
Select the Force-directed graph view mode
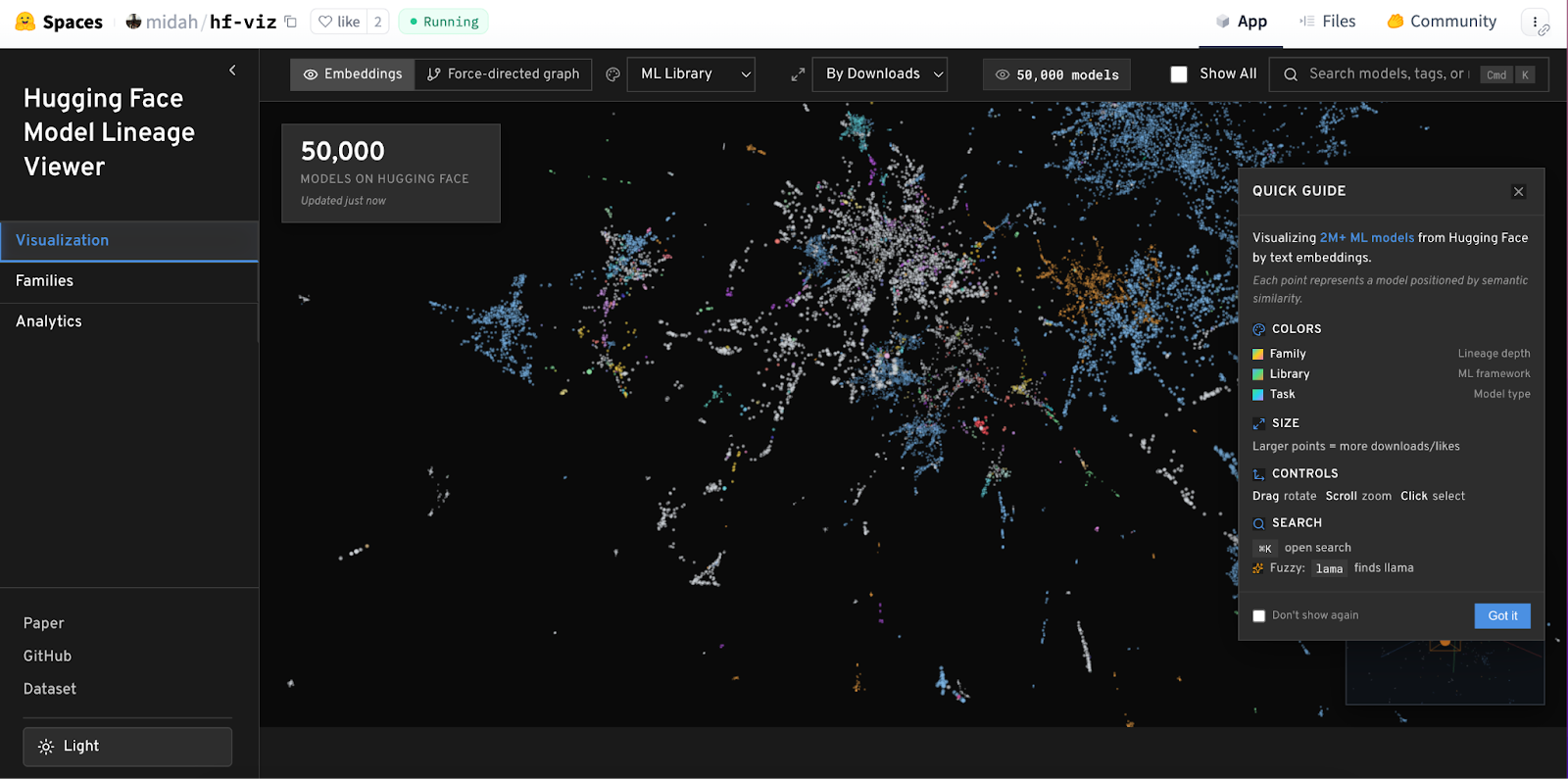[503, 74]
